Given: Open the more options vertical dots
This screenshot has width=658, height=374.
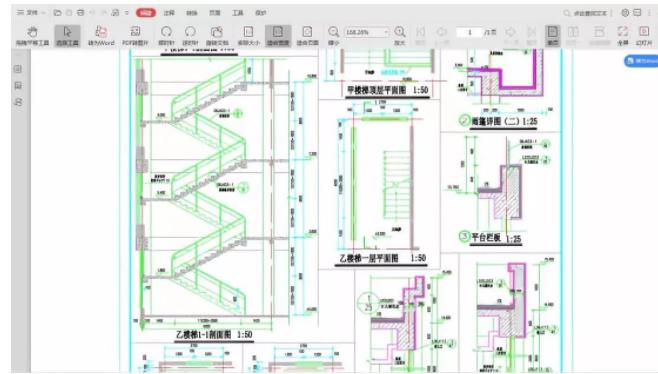Looking at the screenshot, I should click(x=649, y=13).
